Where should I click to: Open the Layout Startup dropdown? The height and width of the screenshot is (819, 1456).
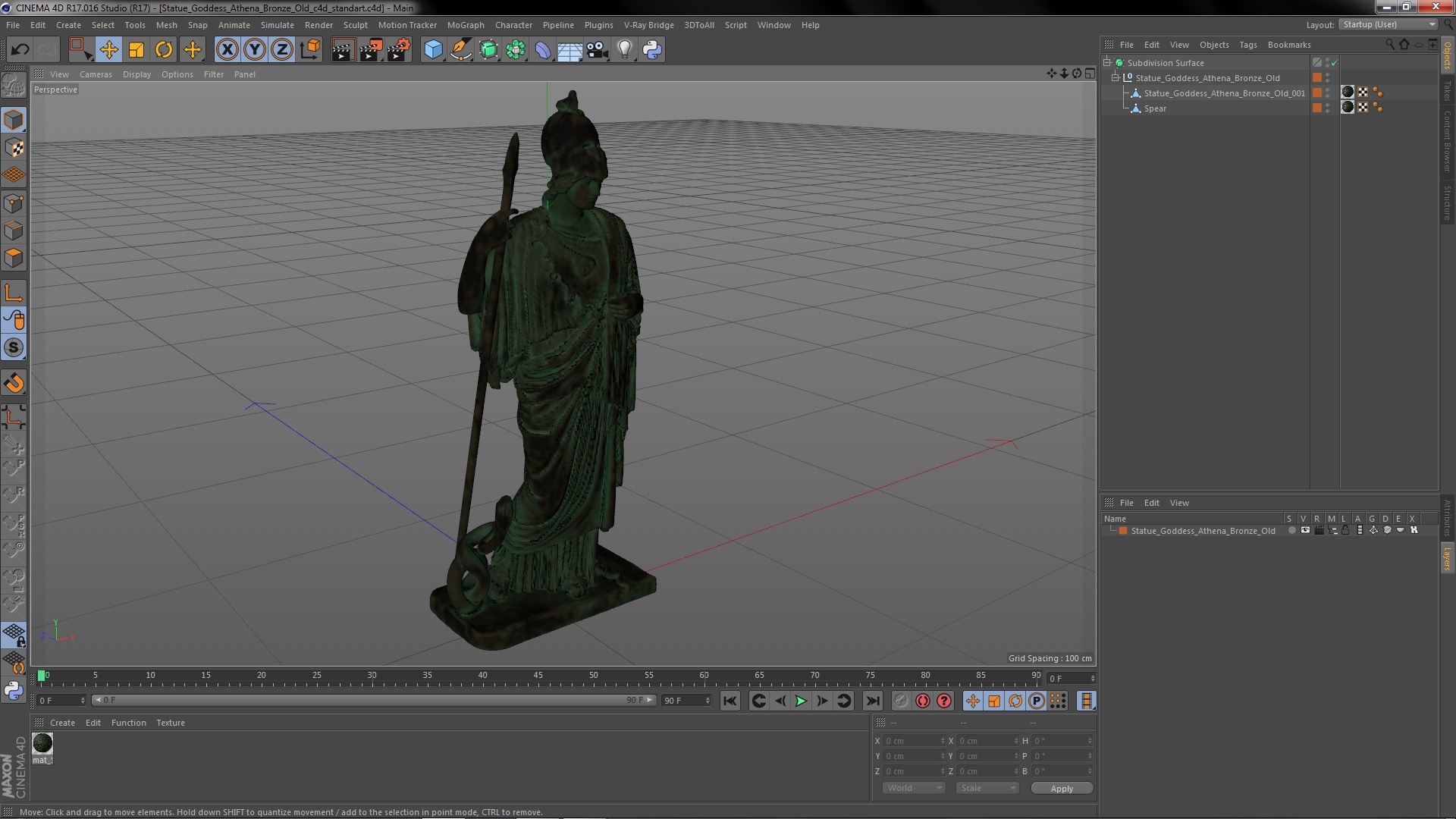(1389, 24)
